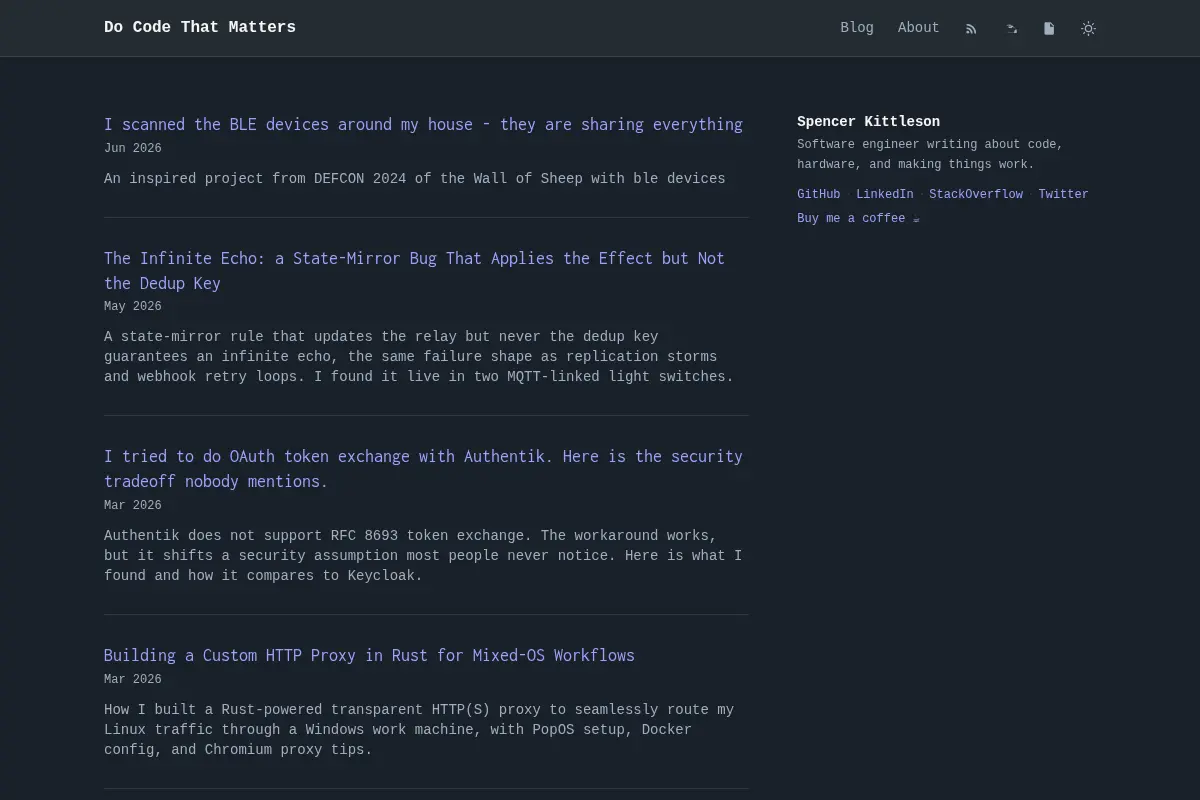The height and width of the screenshot is (800, 1200).
Task: Click the Rust-powered transparent proxy summary text
Action: 419,730
